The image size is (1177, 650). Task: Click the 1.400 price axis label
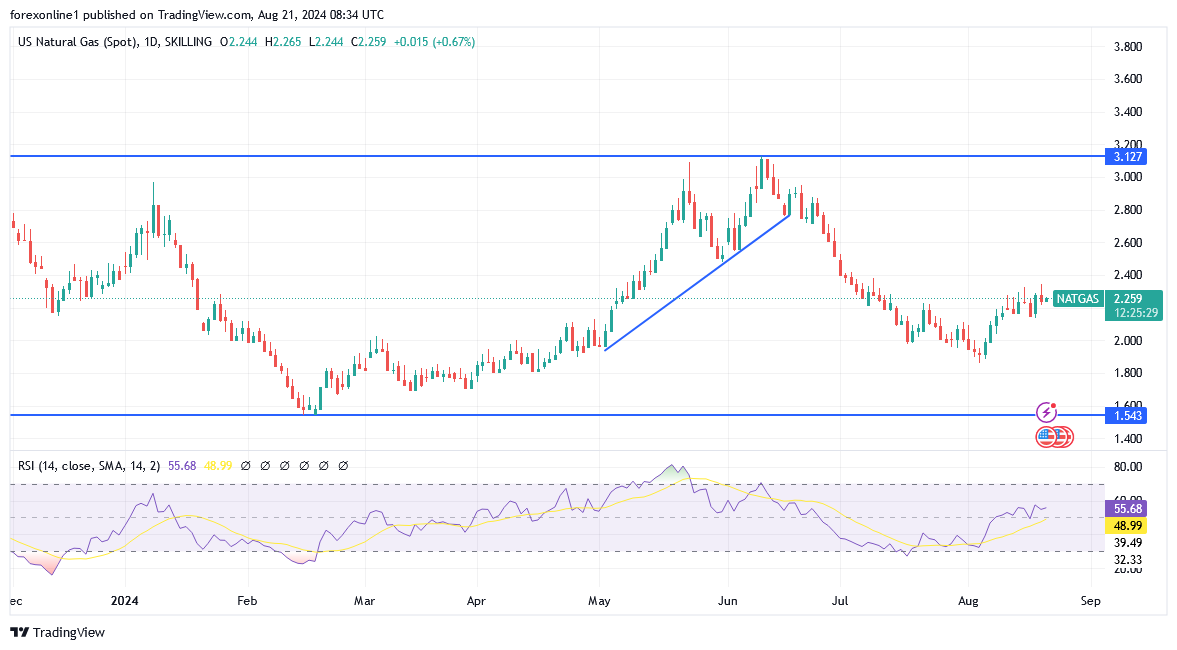pyautogui.click(x=1127, y=438)
